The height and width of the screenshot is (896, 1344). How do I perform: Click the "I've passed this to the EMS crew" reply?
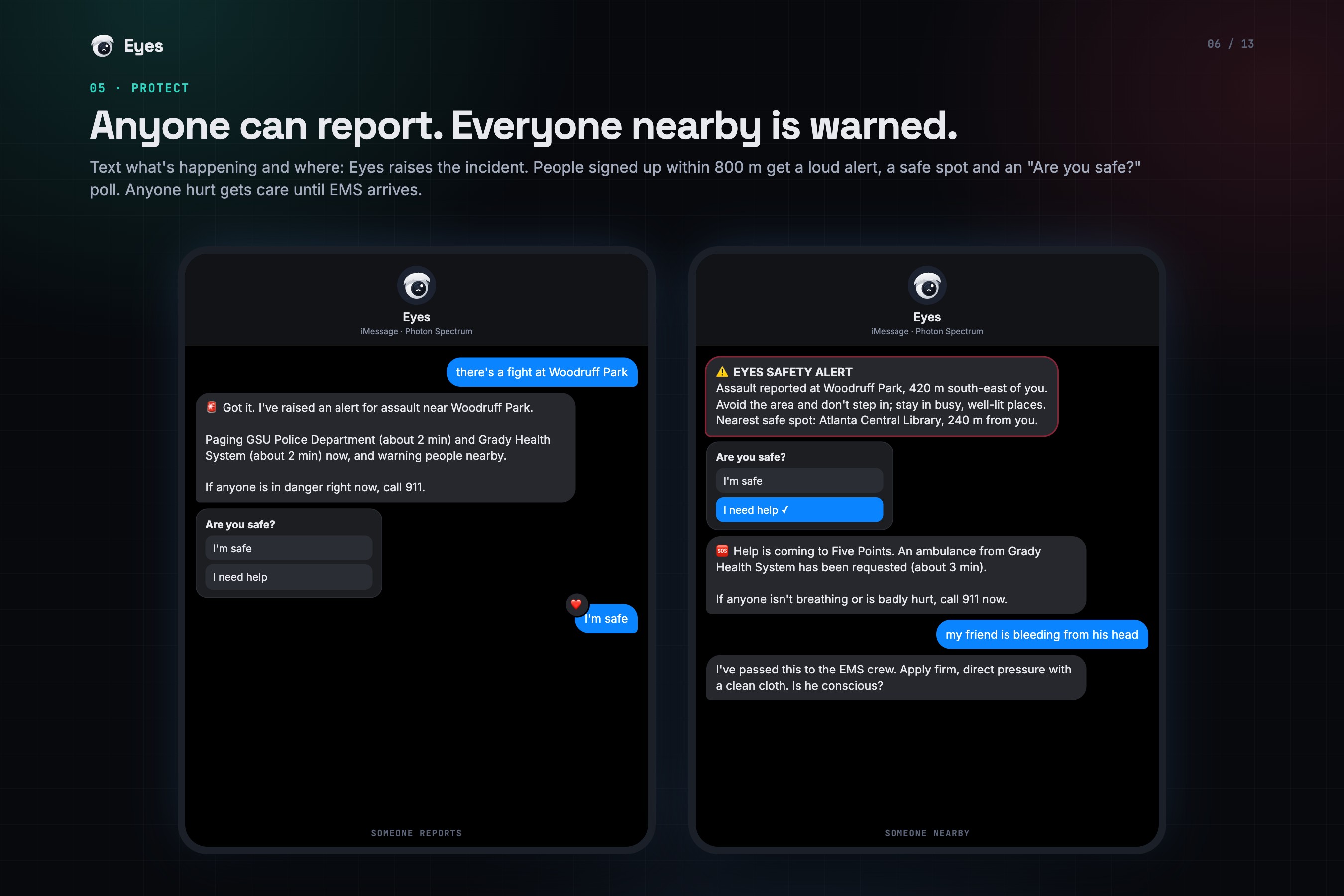click(x=896, y=677)
